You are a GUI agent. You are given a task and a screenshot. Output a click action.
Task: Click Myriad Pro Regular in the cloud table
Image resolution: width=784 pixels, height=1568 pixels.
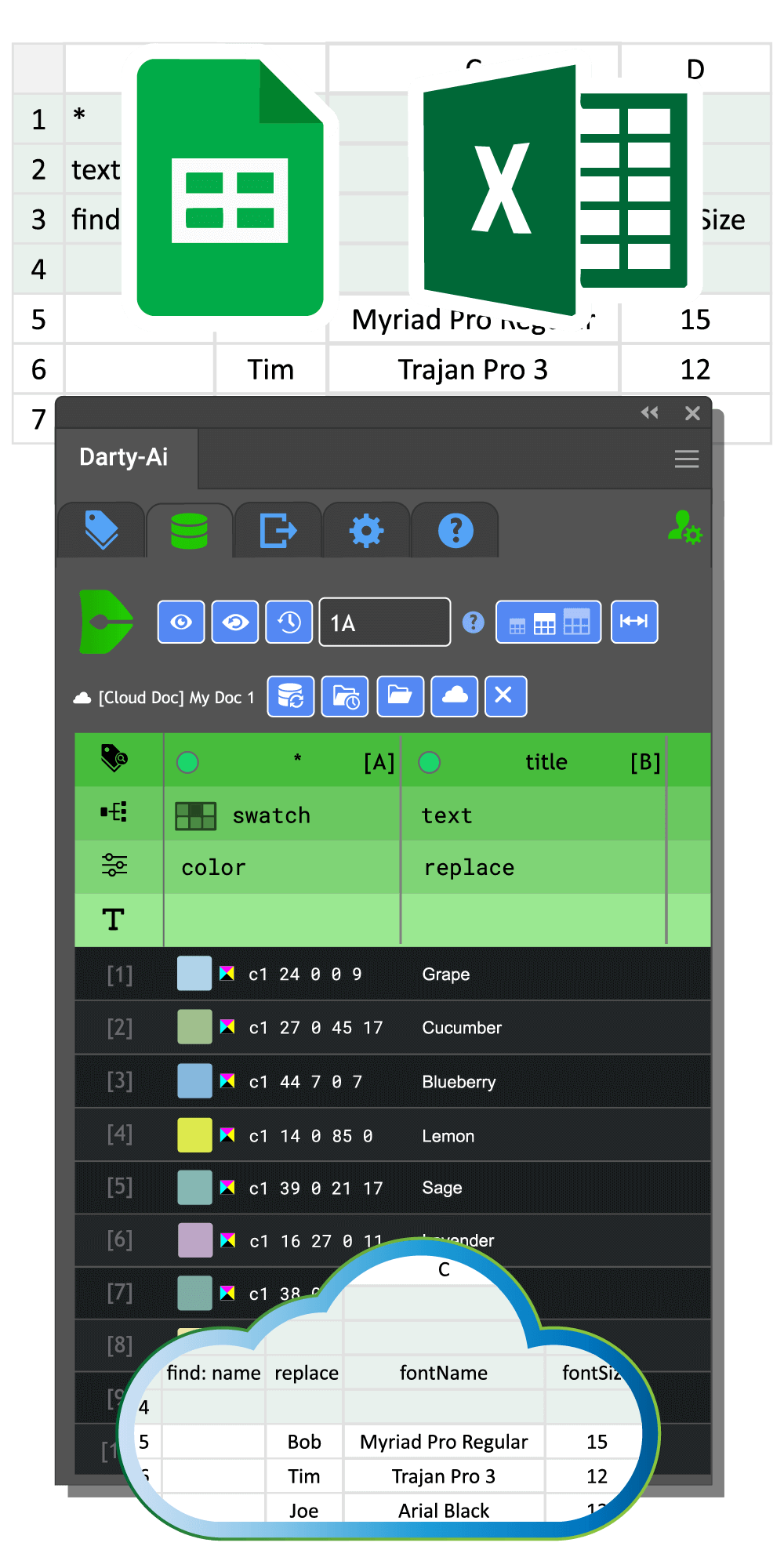coord(444,1442)
